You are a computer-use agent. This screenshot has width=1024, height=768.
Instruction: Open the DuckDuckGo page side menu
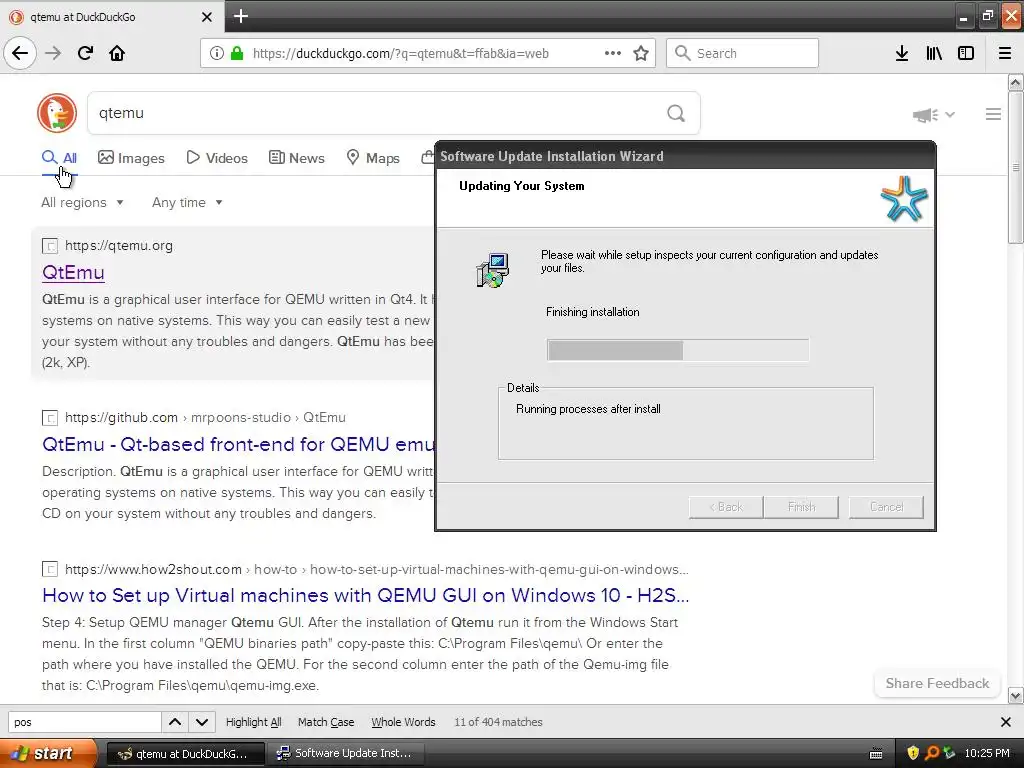pyautogui.click(x=993, y=114)
